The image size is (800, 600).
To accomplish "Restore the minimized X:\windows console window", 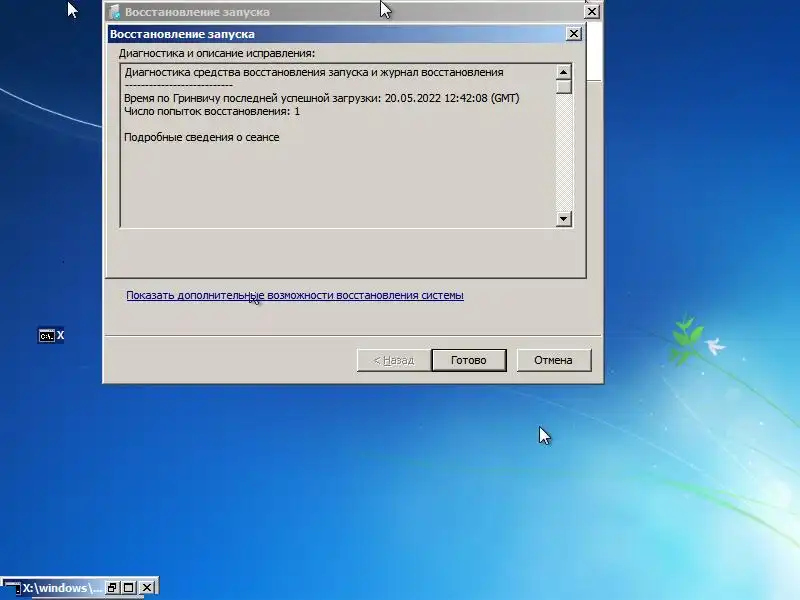I will coord(112,588).
